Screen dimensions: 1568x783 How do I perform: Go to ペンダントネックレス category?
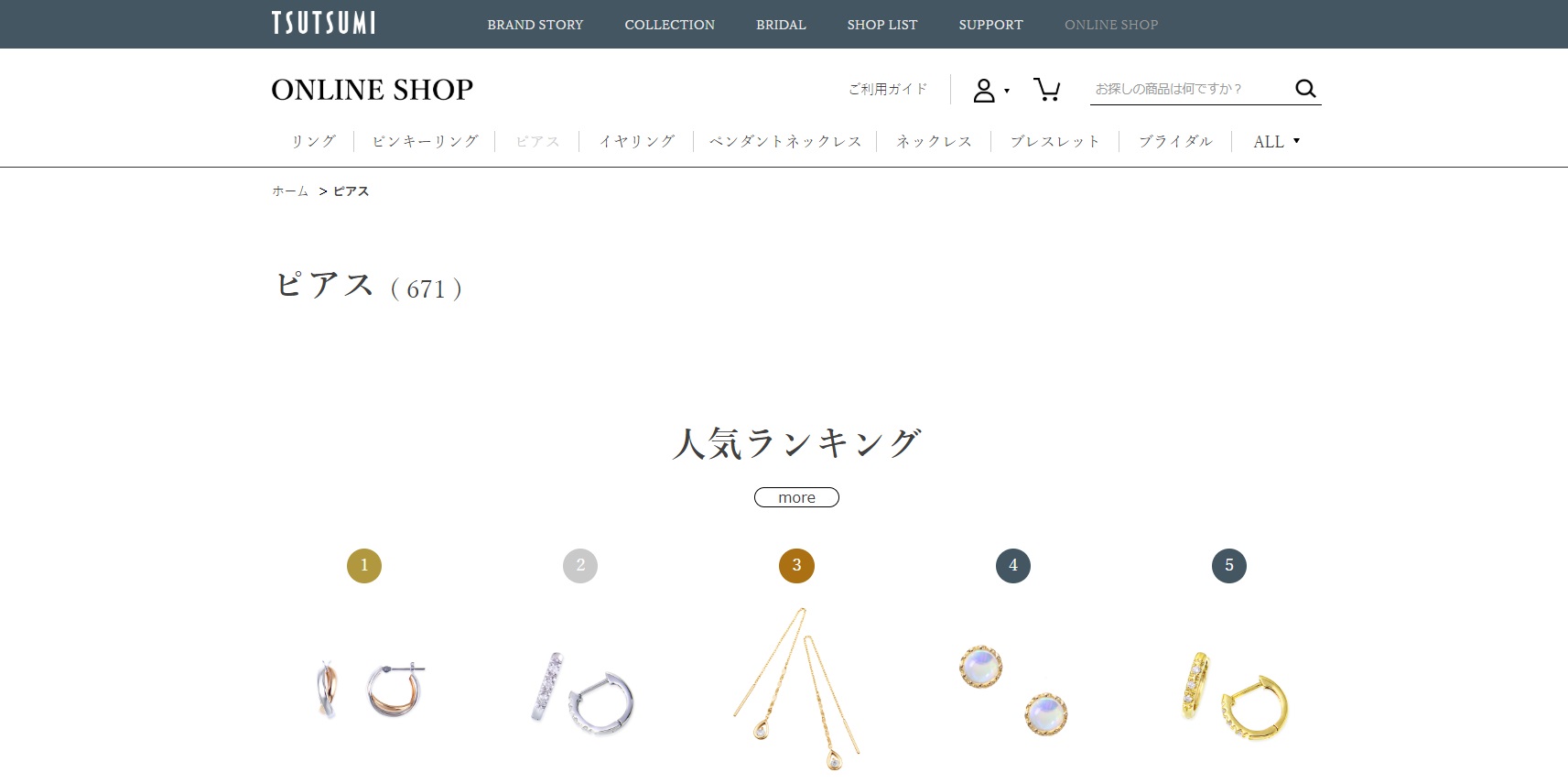[x=785, y=141]
